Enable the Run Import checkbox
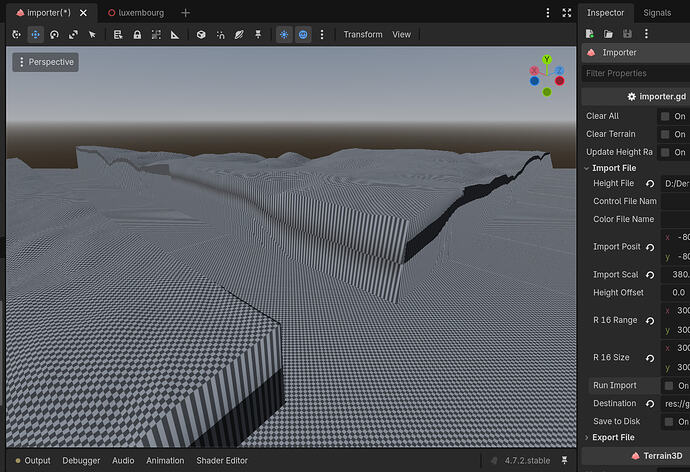 (x=668, y=386)
